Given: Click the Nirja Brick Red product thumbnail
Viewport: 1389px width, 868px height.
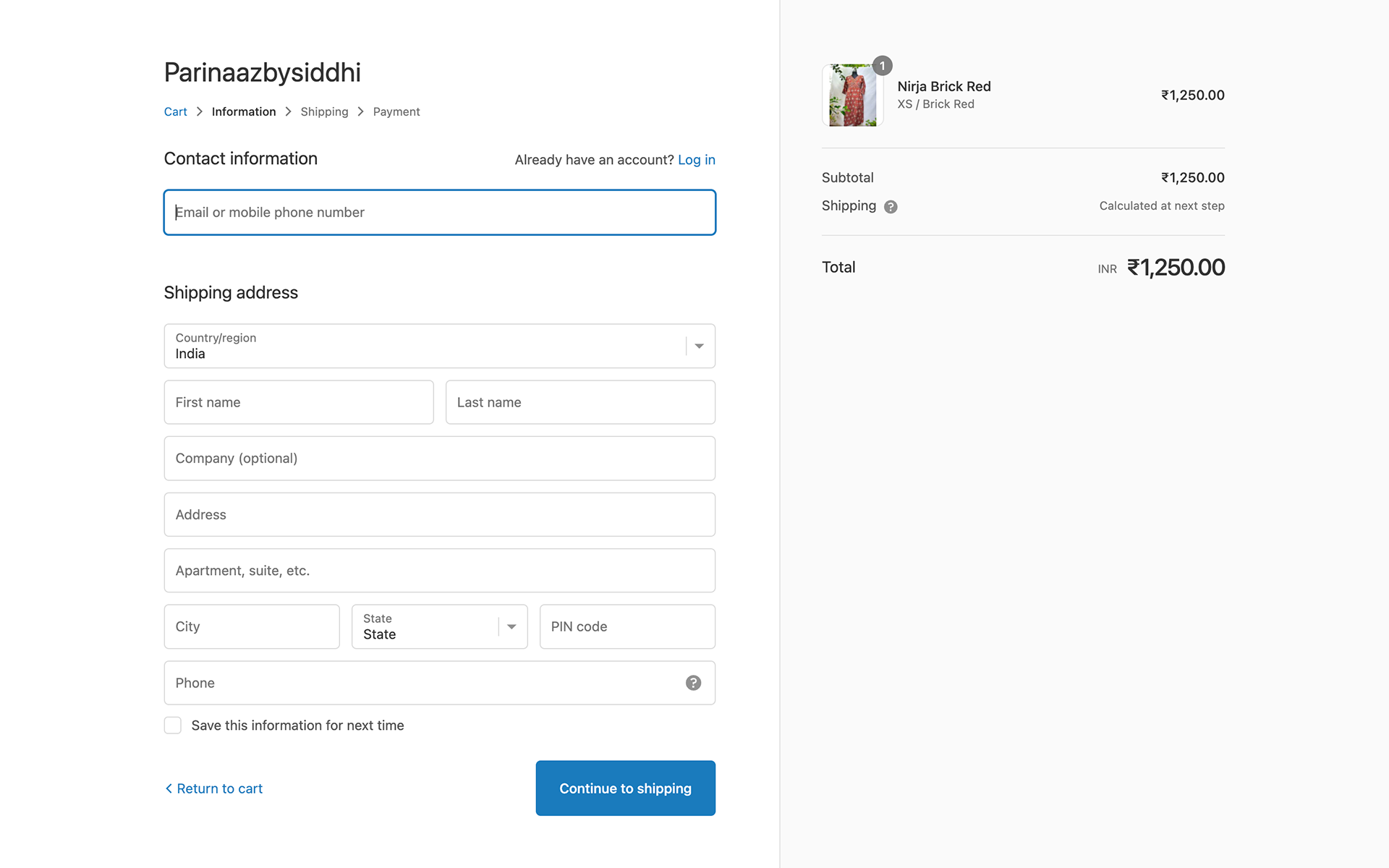Looking at the screenshot, I should 852,95.
